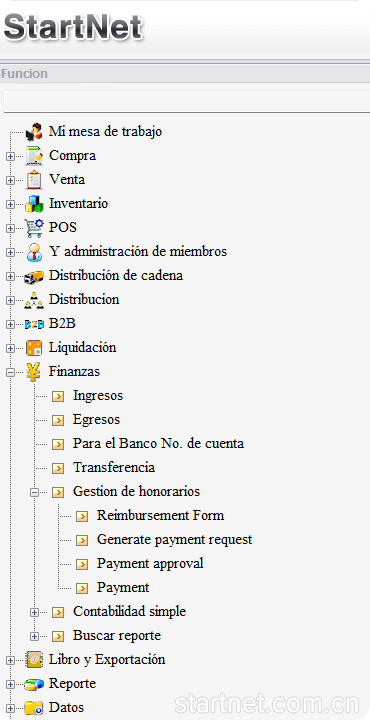Click the Inventario colored blocks icon
This screenshot has width=370, height=720.
coord(34,203)
